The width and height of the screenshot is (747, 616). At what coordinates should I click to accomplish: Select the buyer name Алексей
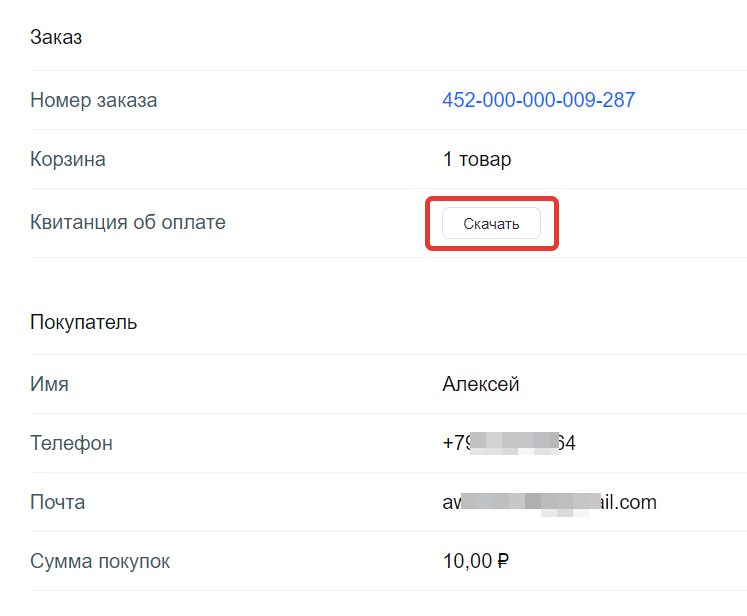(x=481, y=384)
